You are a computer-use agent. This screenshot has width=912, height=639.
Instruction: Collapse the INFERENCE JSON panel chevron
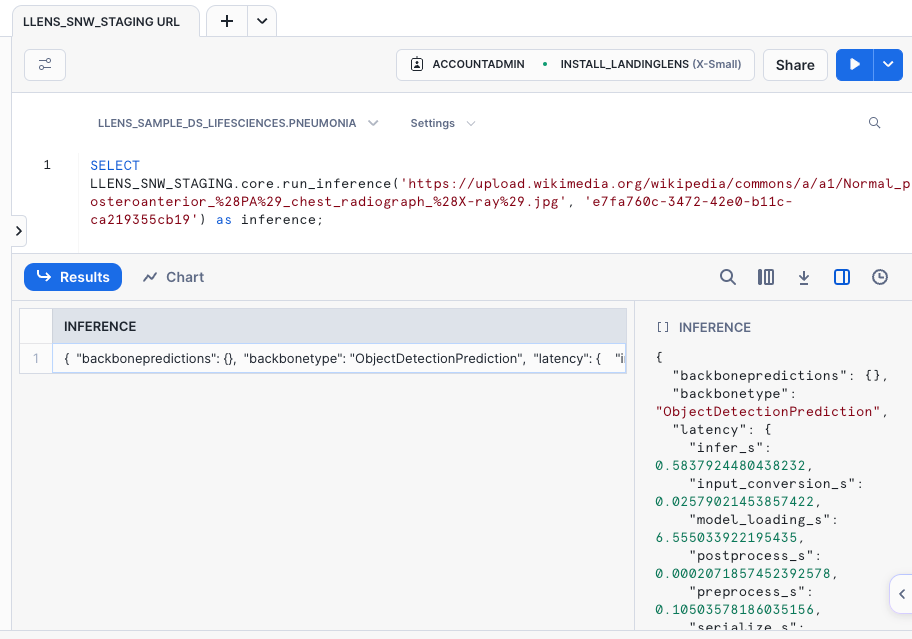click(903, 593)
